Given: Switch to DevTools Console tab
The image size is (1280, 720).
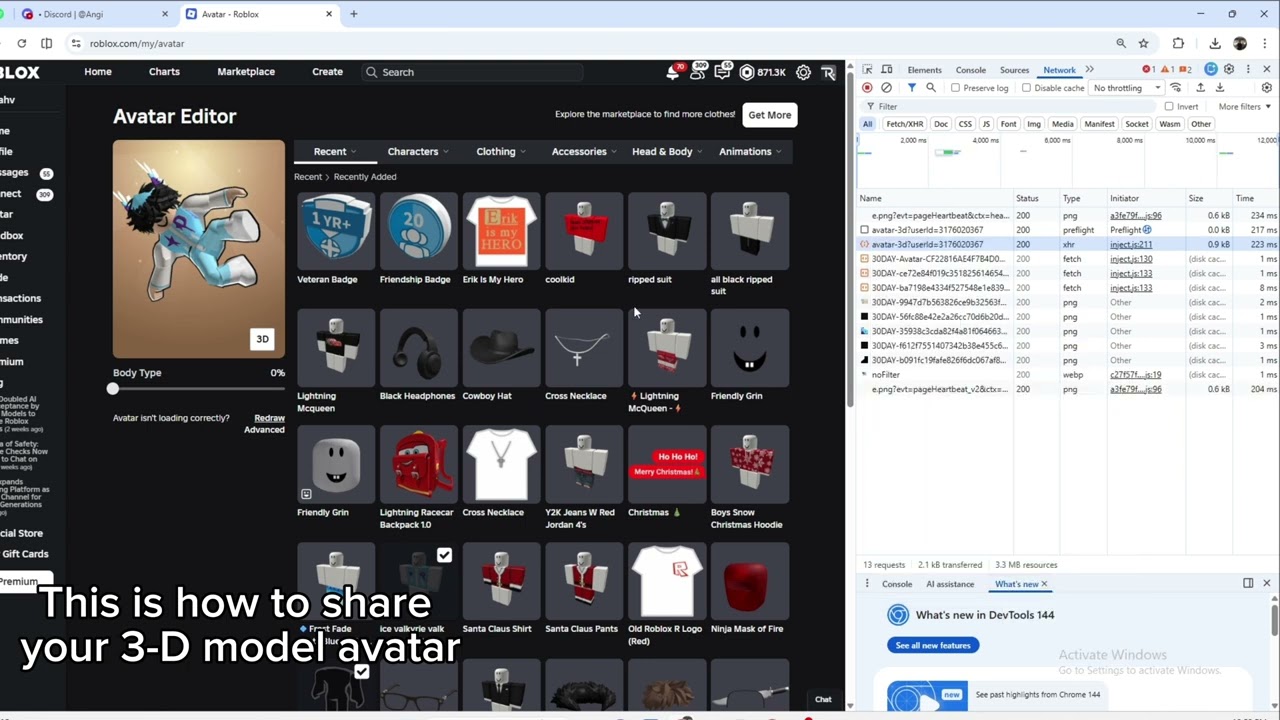Looking at the screenshot, I should [971, 70].
